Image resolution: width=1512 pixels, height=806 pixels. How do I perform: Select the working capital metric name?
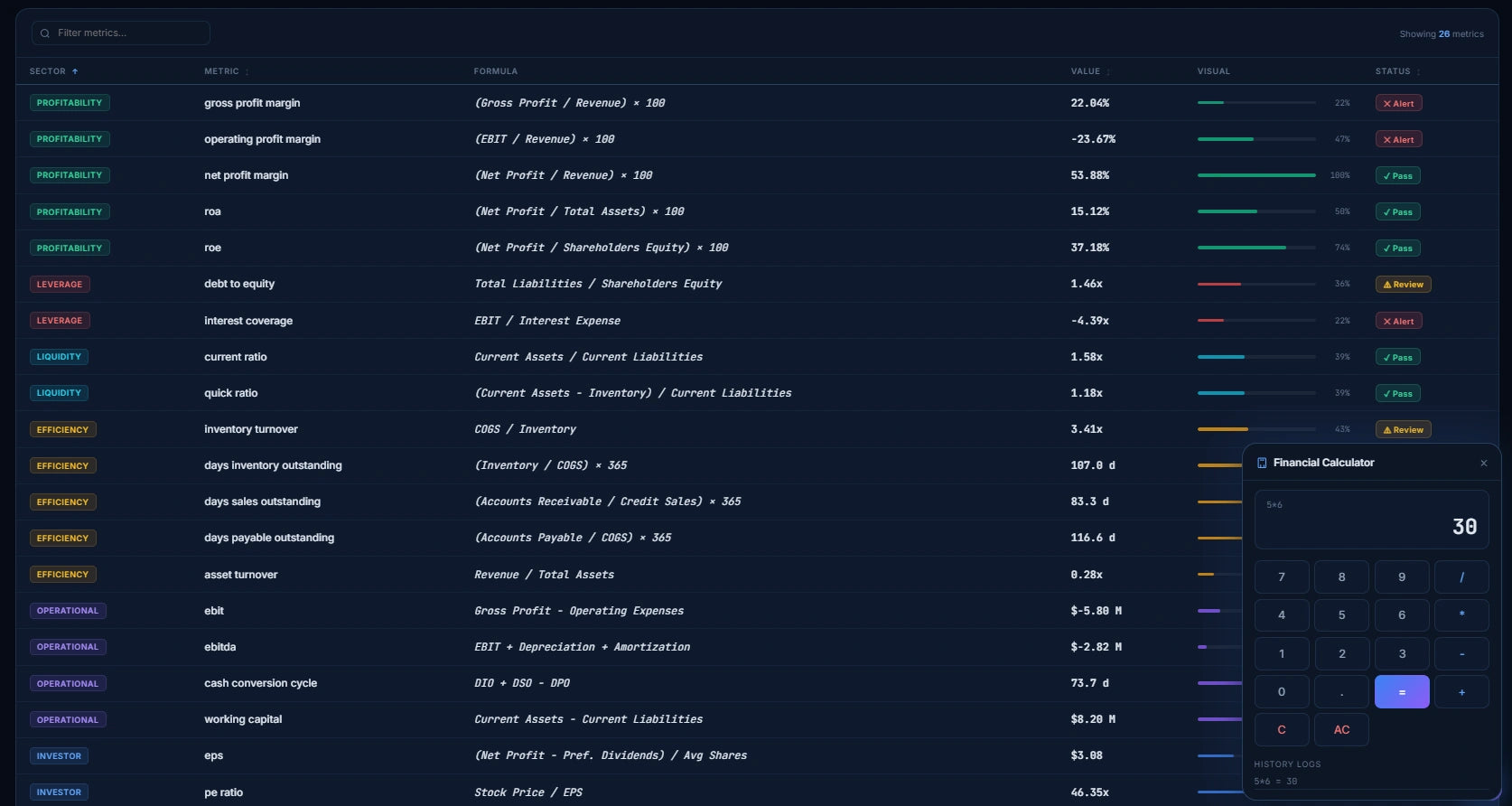pos(243,719)
